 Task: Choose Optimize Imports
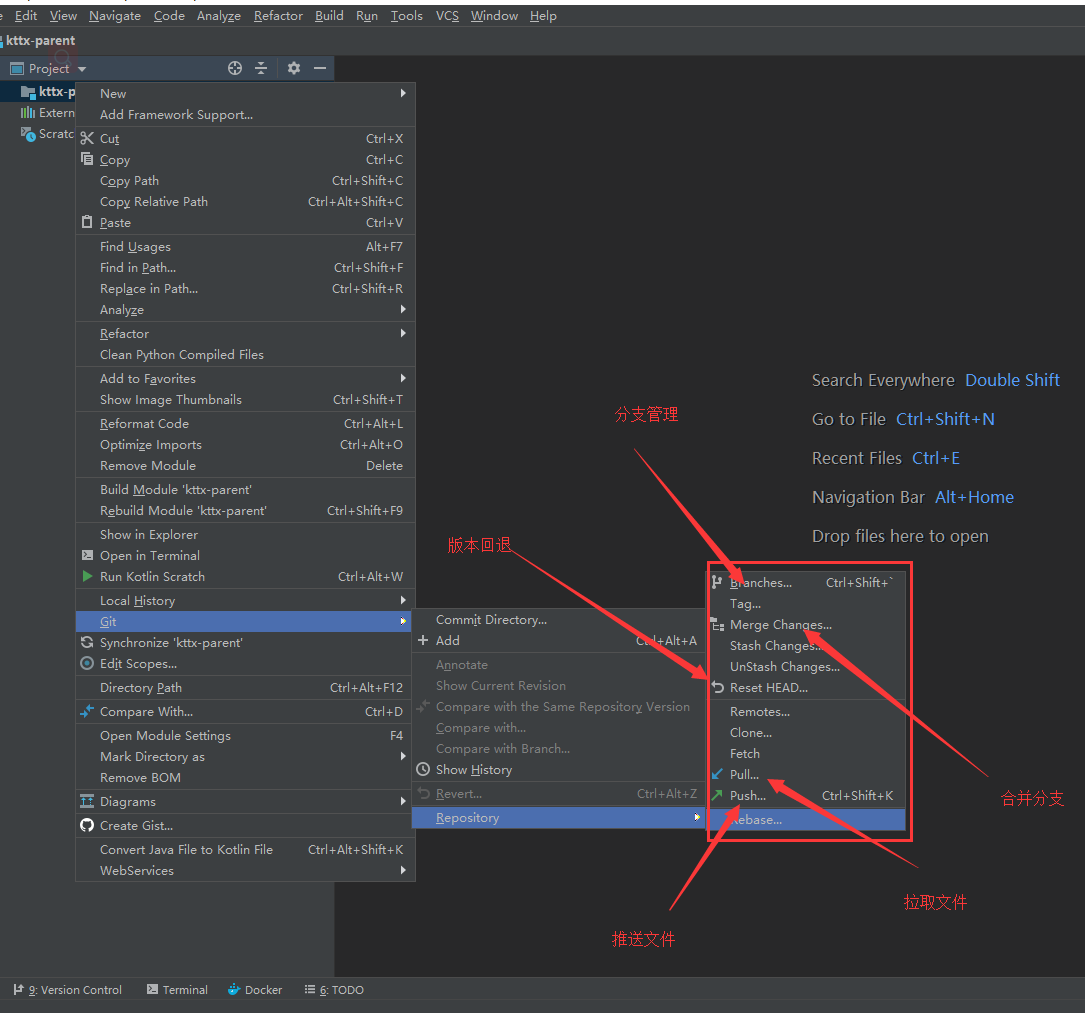245,444
